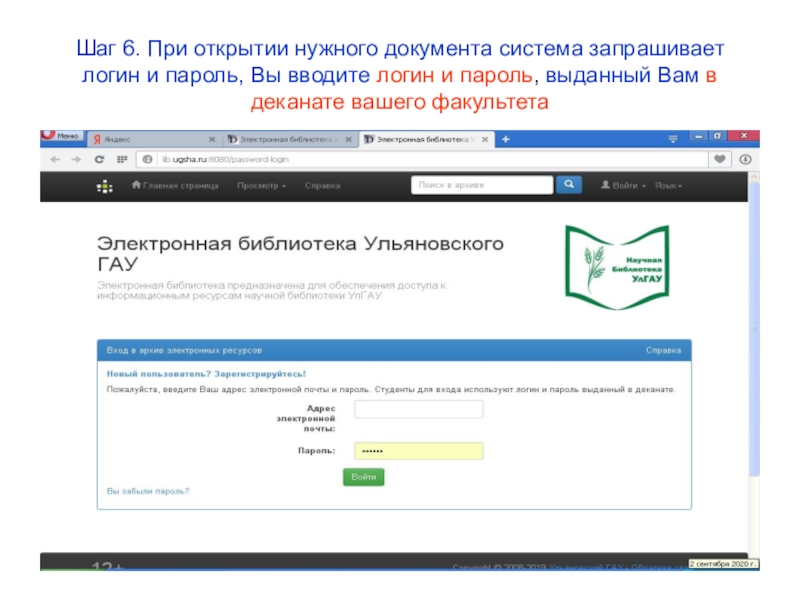
Task: Expand the Войти user dropdown
Action: [x=623, y=186]
